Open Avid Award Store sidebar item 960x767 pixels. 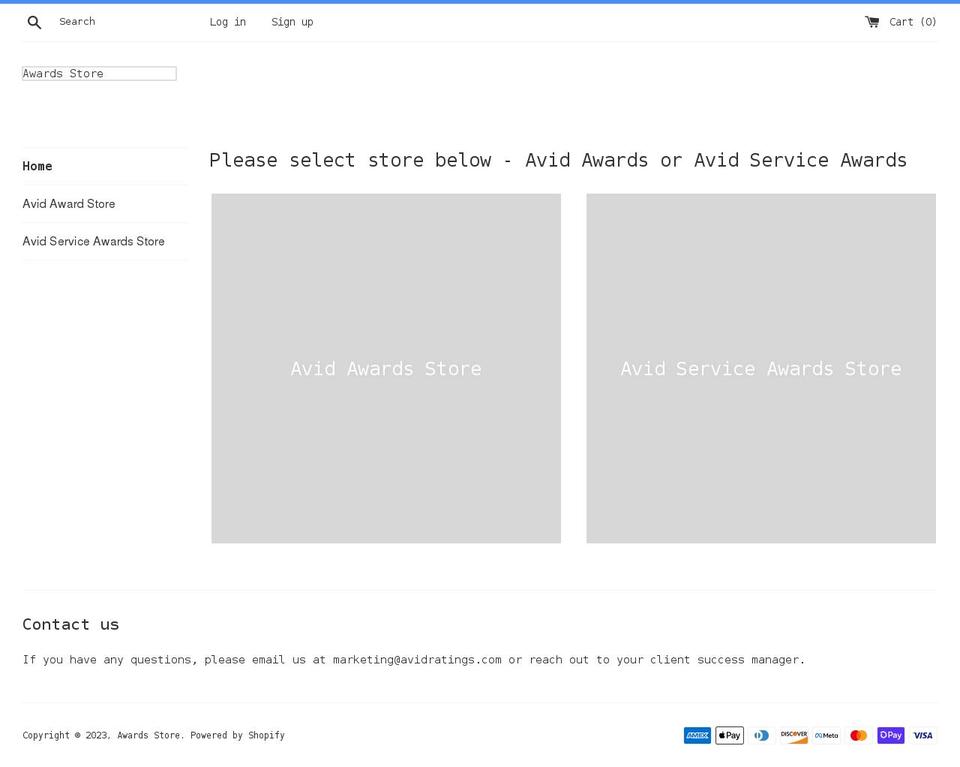click(69, 204)
